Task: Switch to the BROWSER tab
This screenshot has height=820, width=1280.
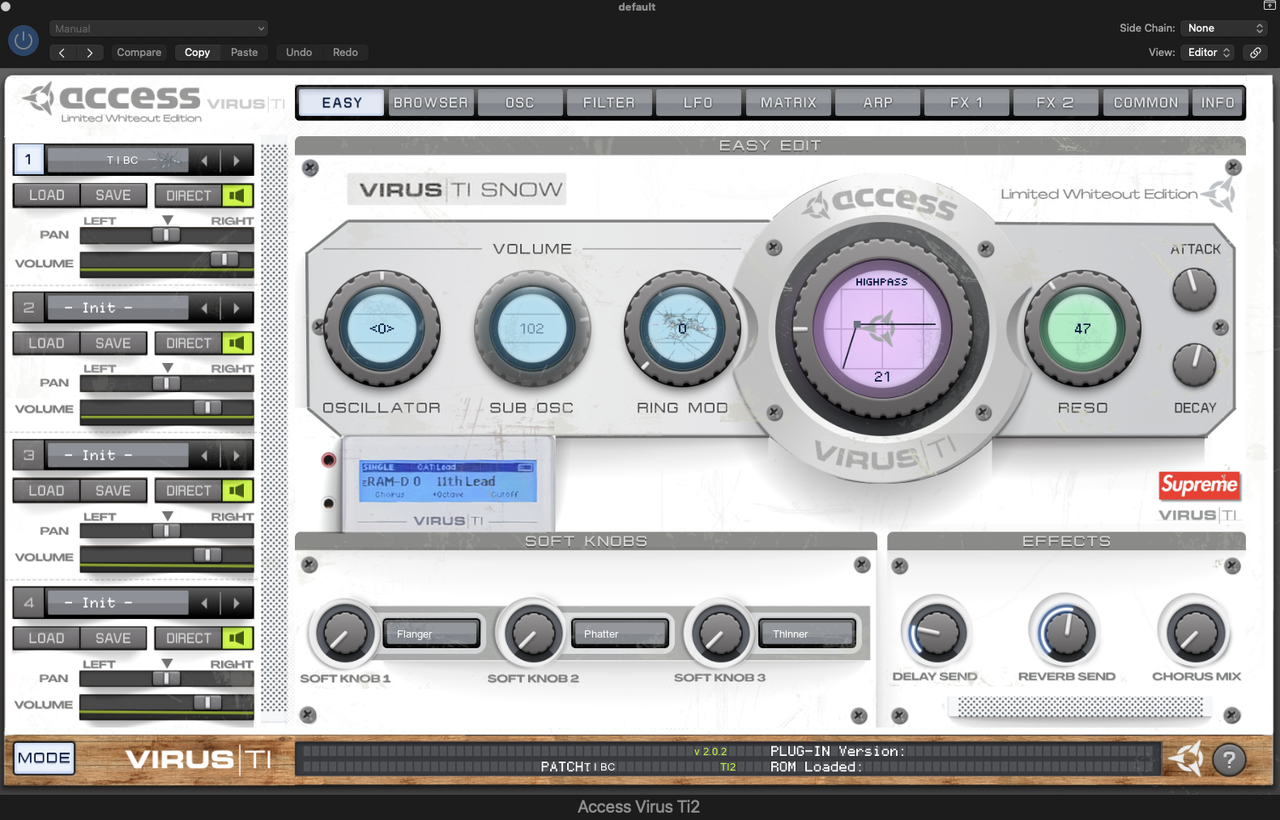Action: 430,102
